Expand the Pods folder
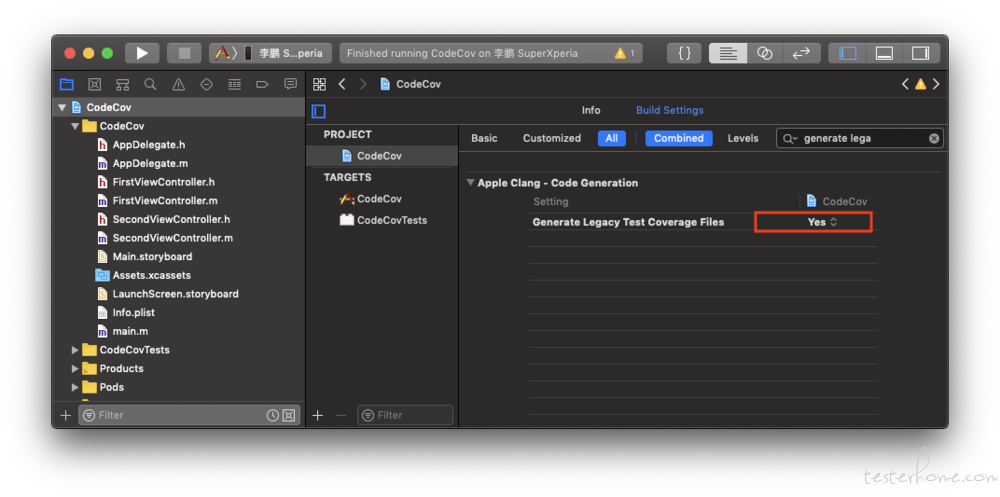 [75, 387]
